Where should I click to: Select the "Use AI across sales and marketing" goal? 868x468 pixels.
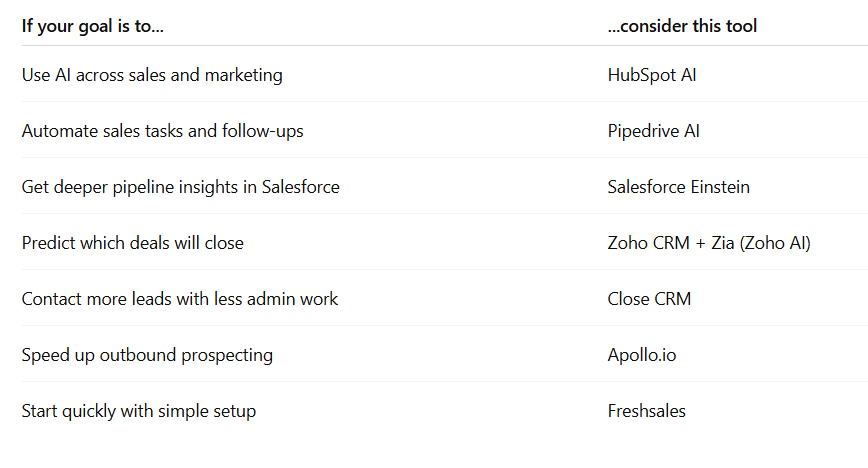click(152, 75)
